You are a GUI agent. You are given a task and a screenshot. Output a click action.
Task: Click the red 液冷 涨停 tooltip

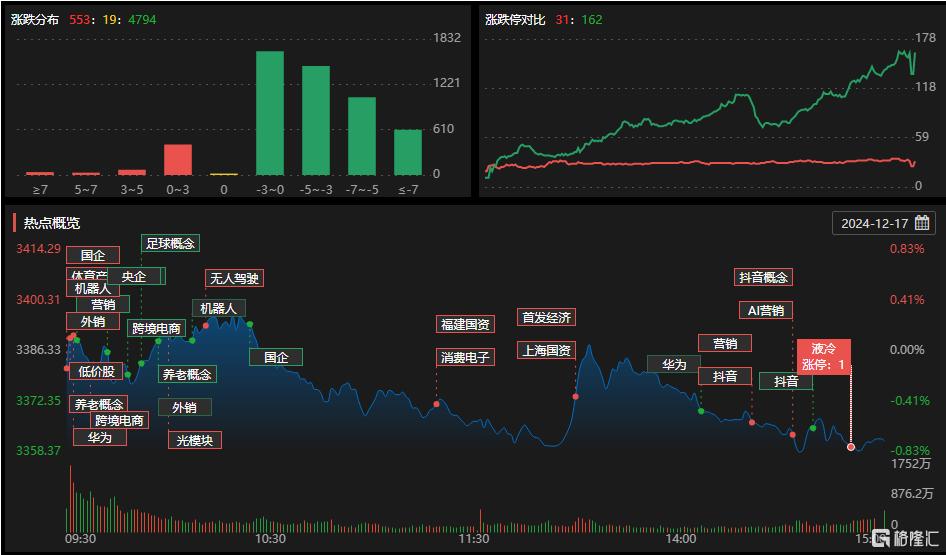point(824,357)
